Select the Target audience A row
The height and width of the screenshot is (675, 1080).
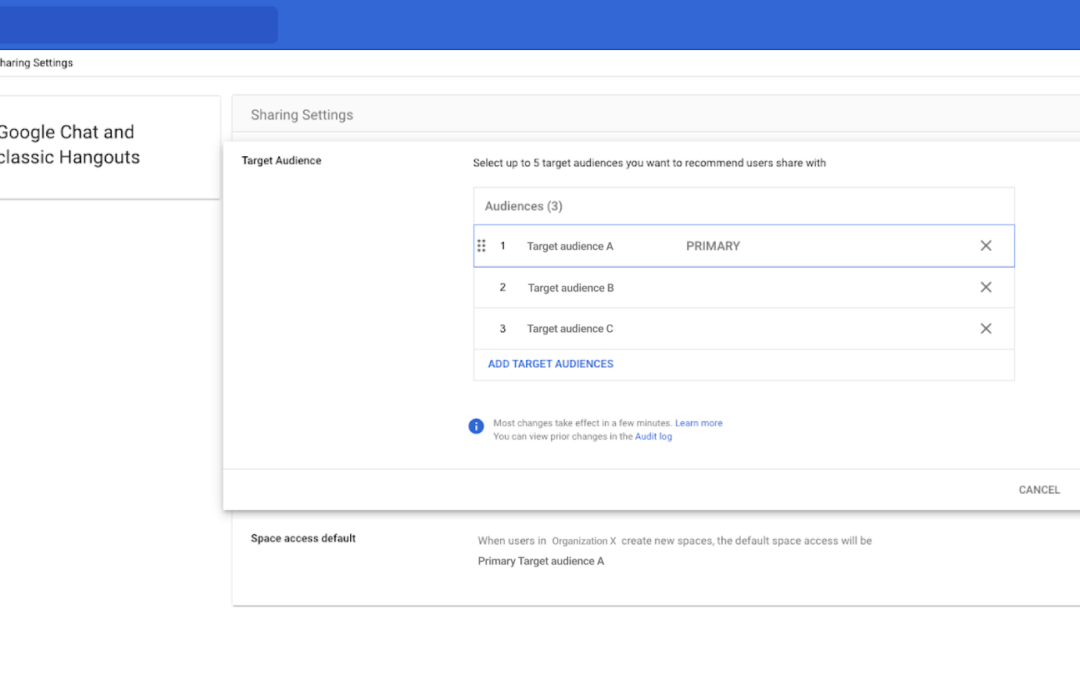[744, 246]
